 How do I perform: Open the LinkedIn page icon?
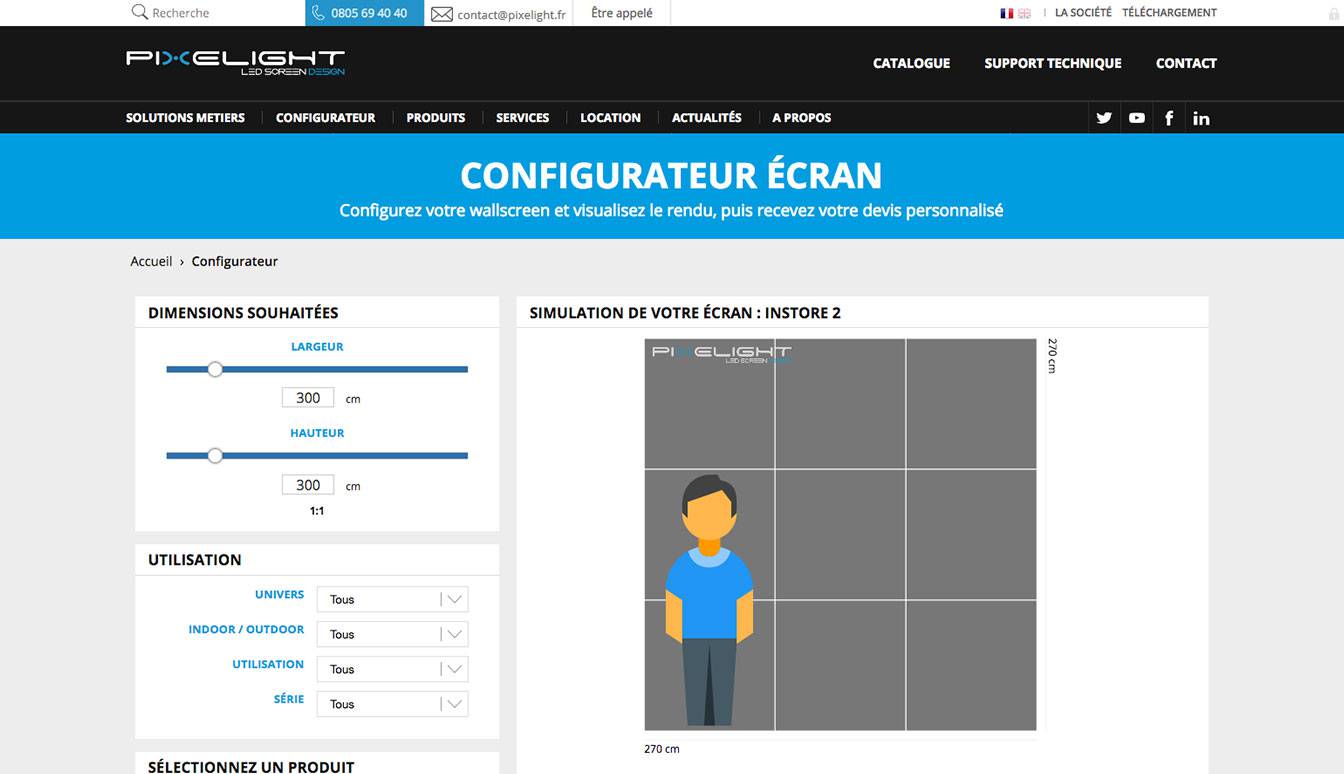tap(1201, 118)
